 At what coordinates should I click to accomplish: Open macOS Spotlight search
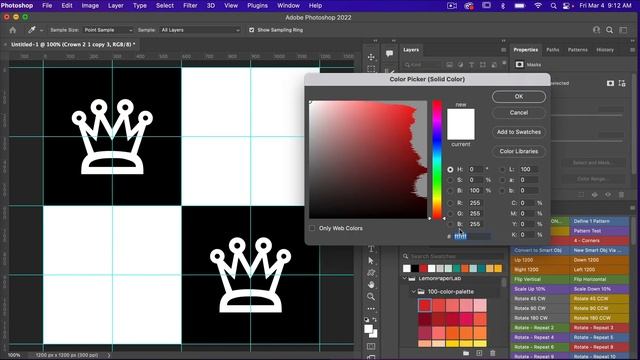pyautogui.click(x=553, y=6)
